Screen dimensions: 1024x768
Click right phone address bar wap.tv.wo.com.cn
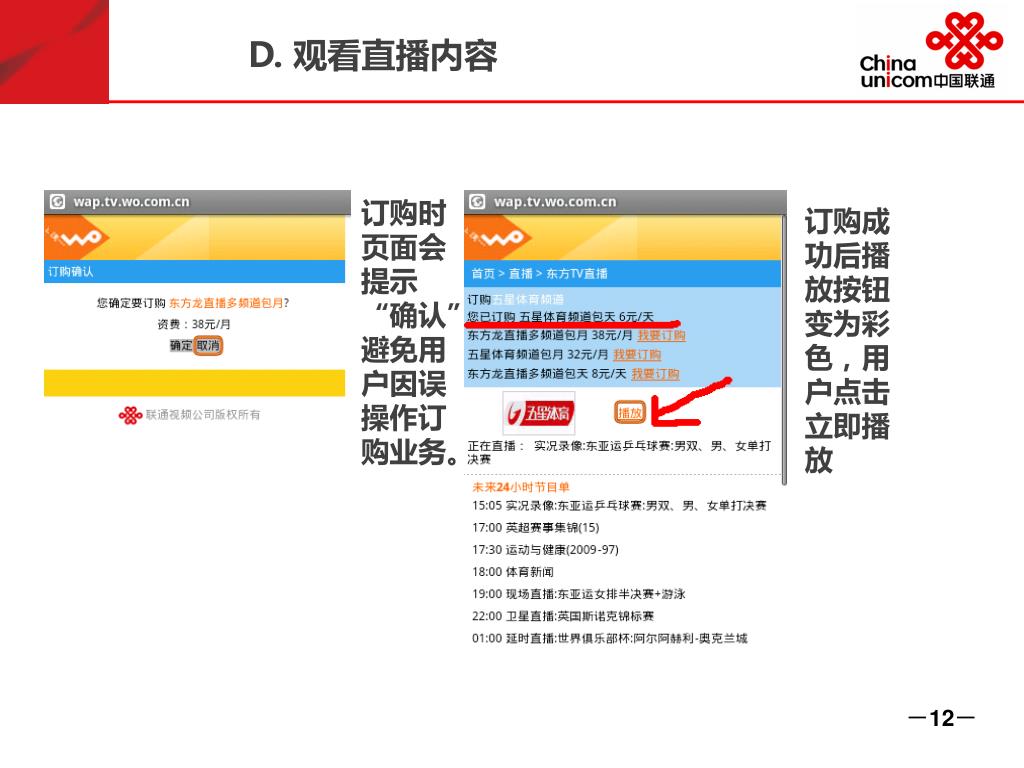click(625, 201)
